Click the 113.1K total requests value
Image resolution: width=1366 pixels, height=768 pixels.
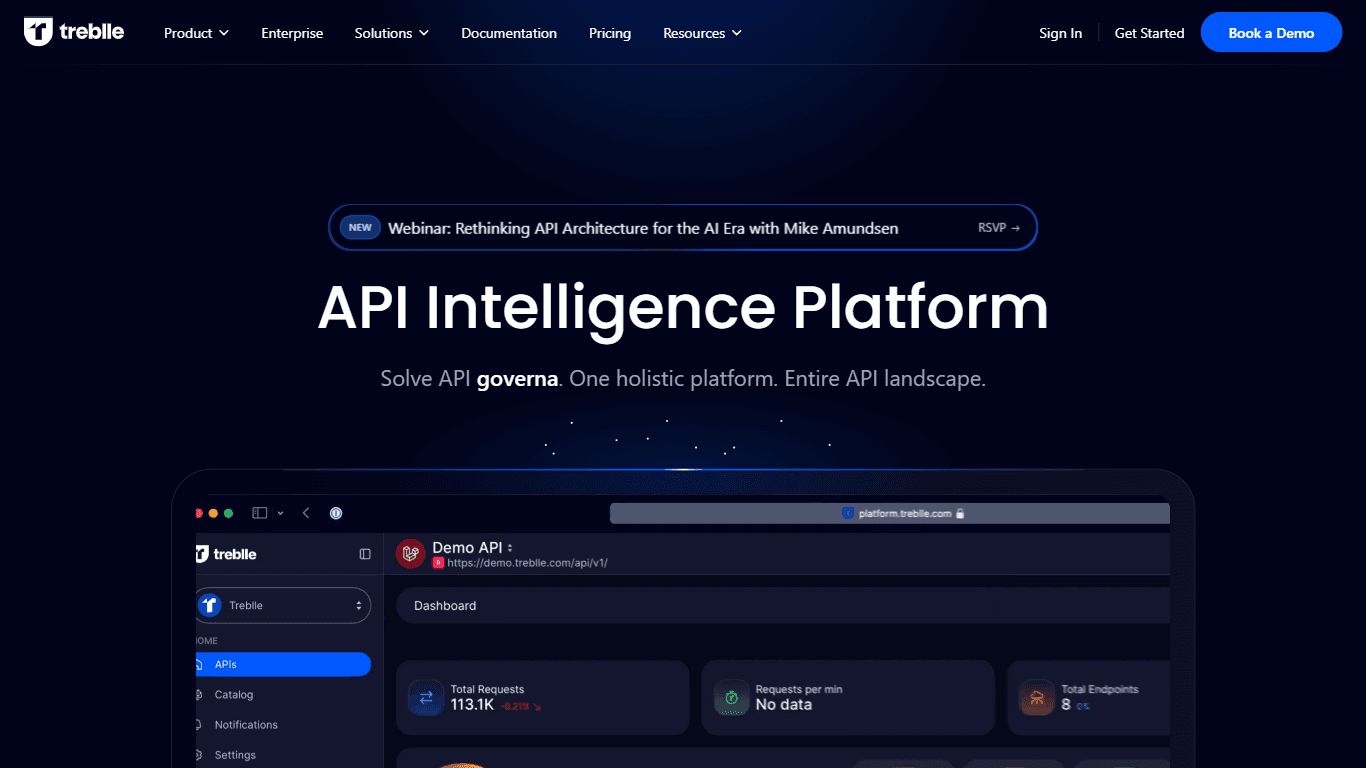[472, 705]
